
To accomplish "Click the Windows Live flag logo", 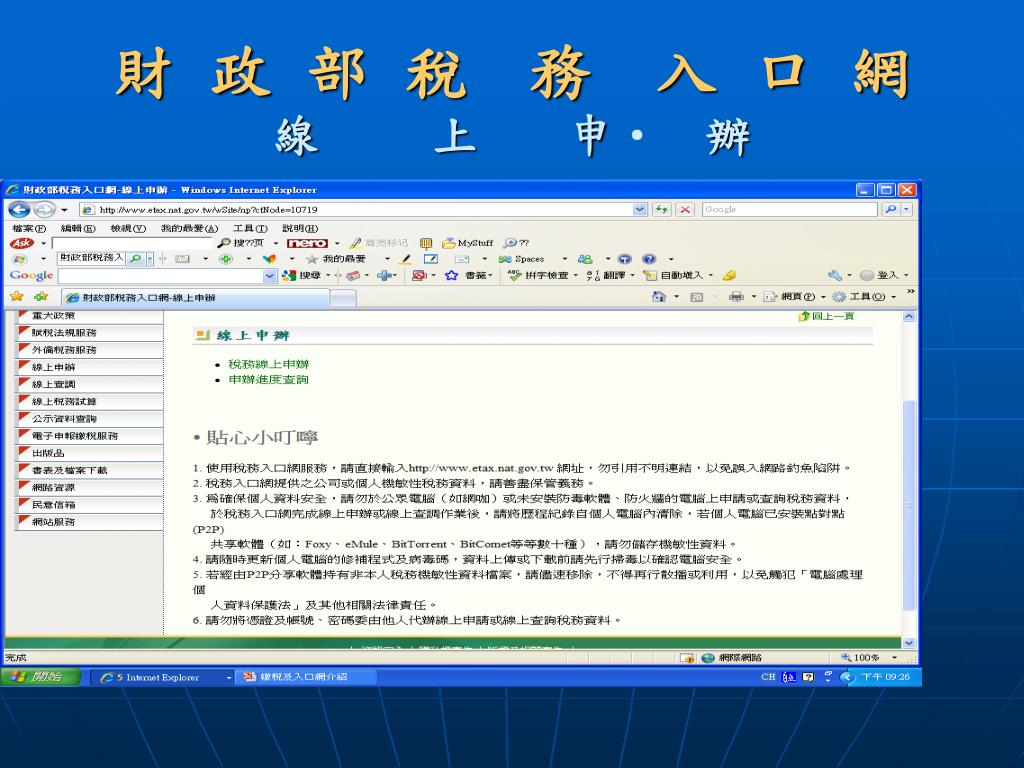I will tap(19, 259).
